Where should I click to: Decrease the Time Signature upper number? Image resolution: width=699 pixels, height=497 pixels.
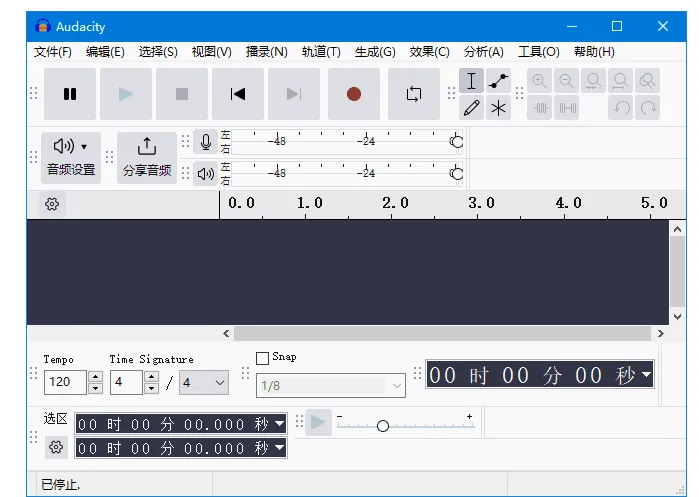point(152,388)
